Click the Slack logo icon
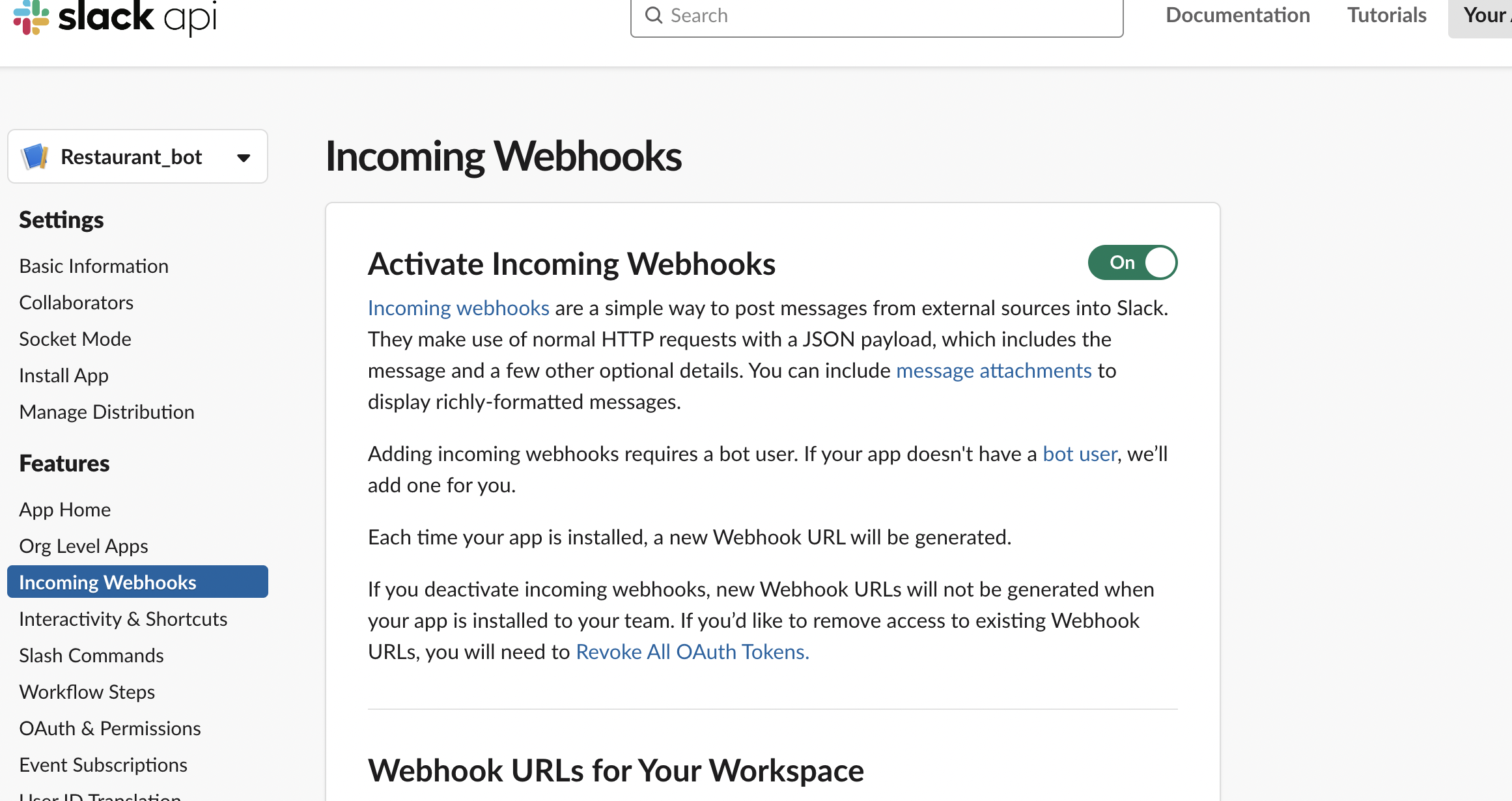This screenshot has height=801, width=1512. click(31, 17)
